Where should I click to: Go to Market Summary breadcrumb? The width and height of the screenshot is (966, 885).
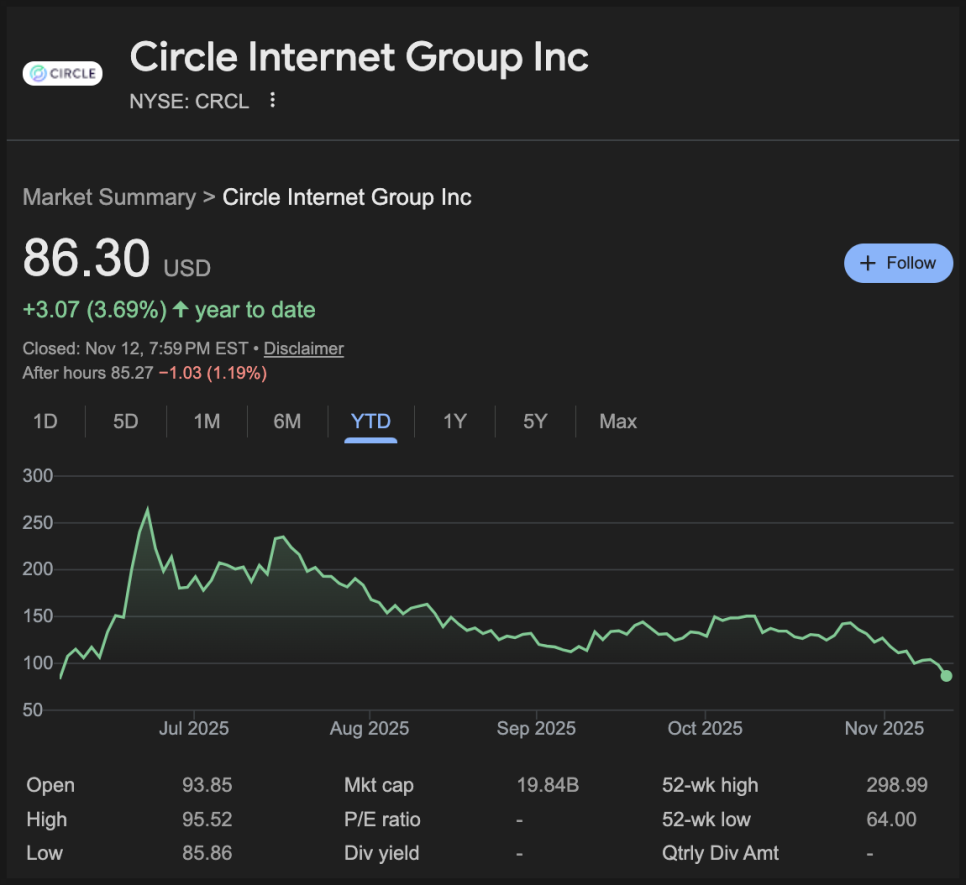pos(109,197)
